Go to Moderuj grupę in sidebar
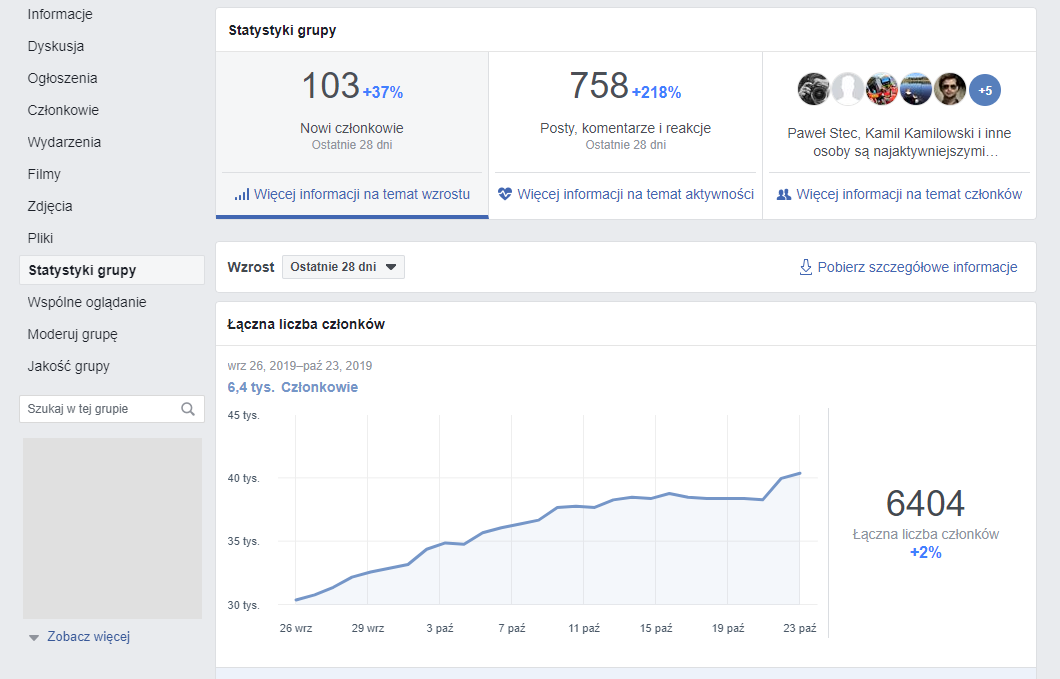The width and height of the screenshot is (1060, 679). (72, 334)
